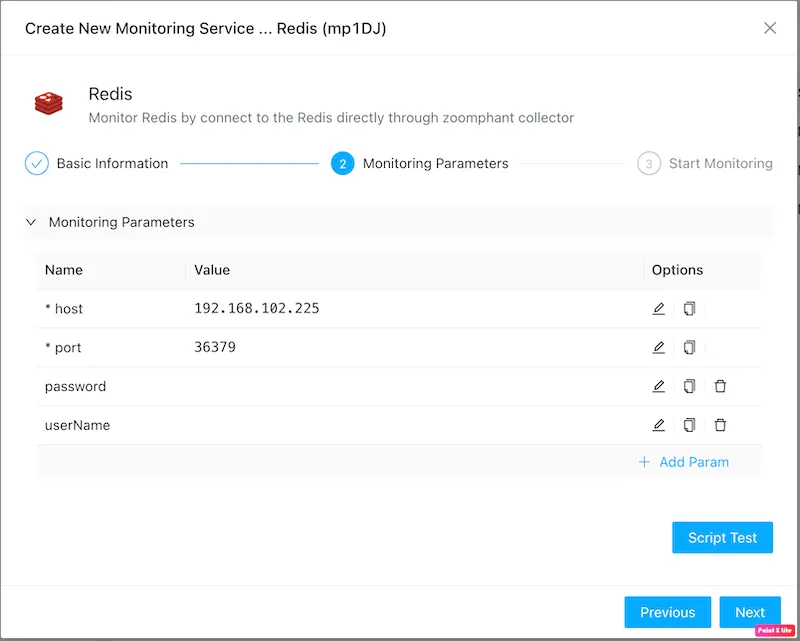The width and height of the screenshot is (800, 641).
Task: Copy the port parameter
Action: (x=689, y=348)
